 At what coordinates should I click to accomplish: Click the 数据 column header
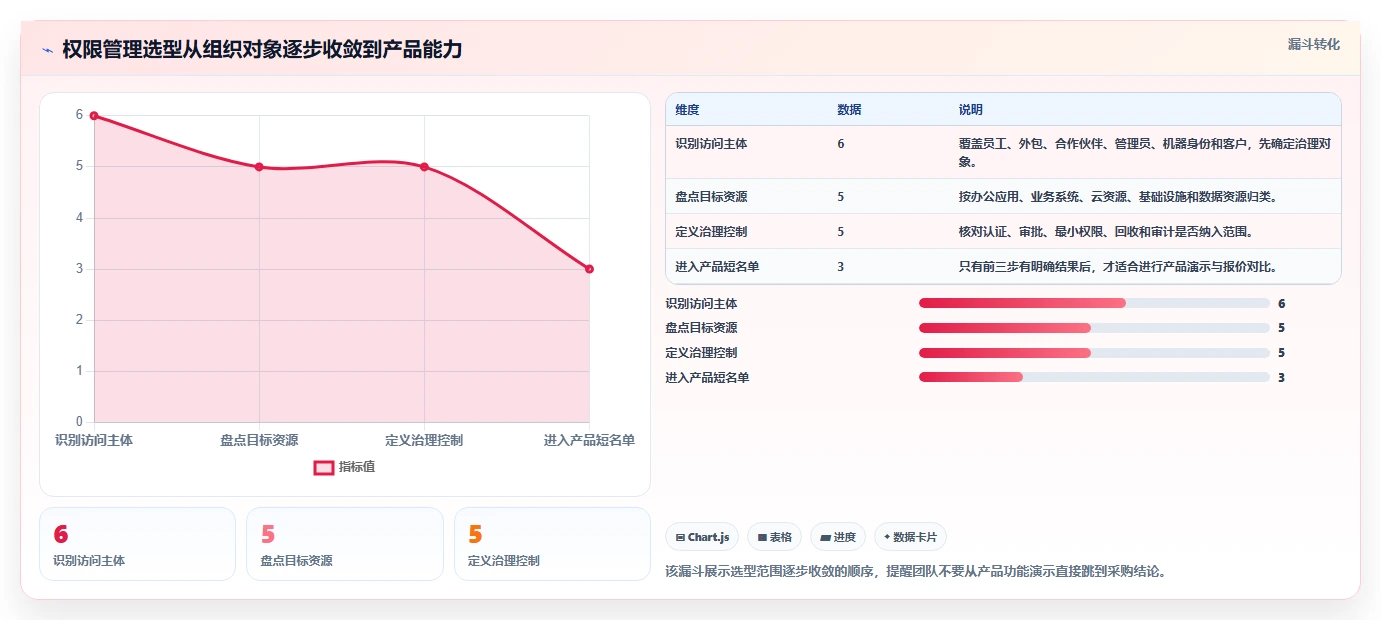[849, 110]
